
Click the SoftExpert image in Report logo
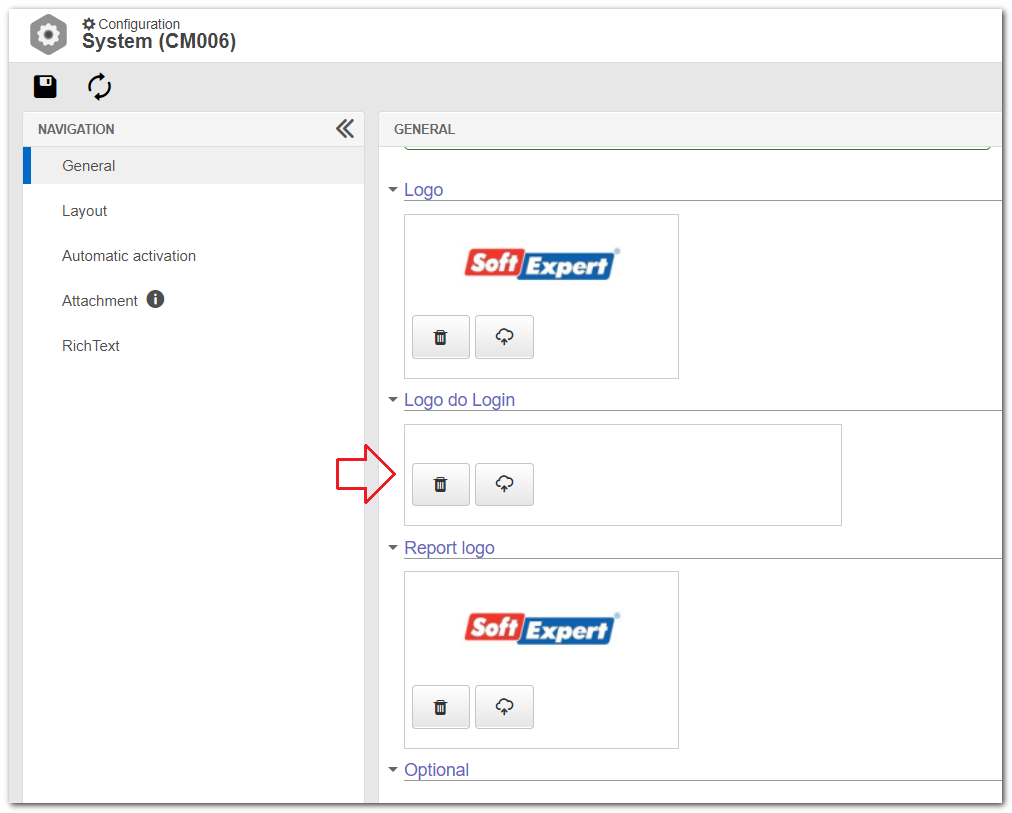coord(542,628)
